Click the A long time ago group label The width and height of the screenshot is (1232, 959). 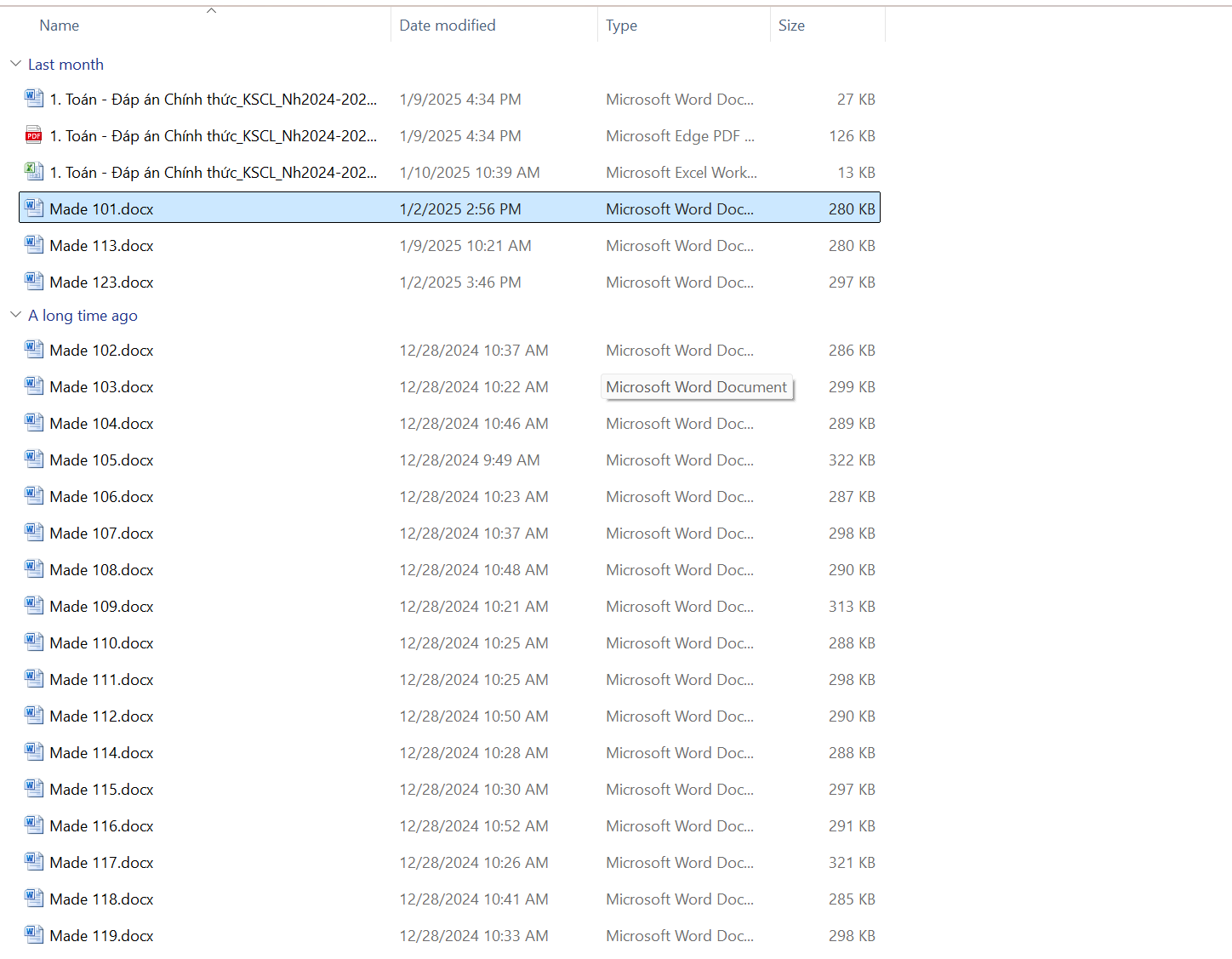tap(83, 316)
